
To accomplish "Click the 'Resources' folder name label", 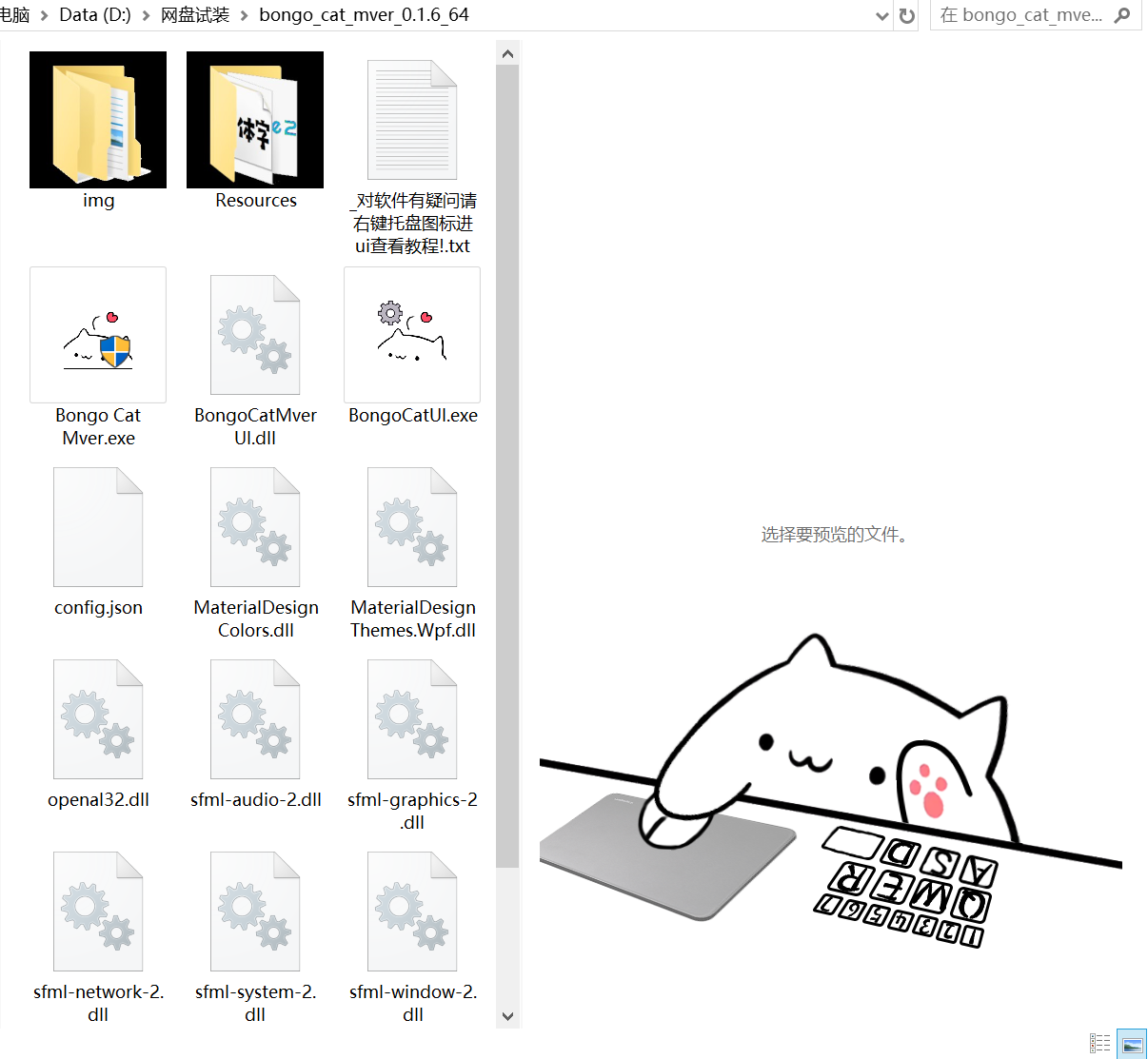I will coord(255,201).
